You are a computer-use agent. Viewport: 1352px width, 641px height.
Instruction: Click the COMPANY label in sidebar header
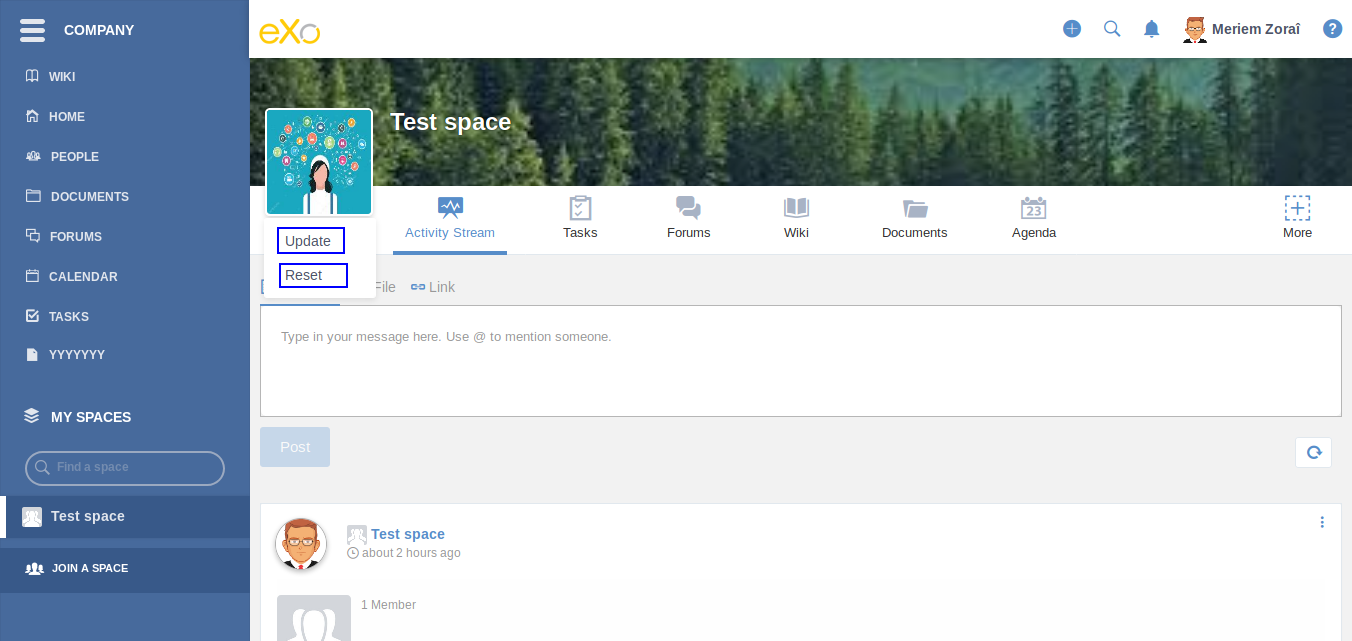99,30
